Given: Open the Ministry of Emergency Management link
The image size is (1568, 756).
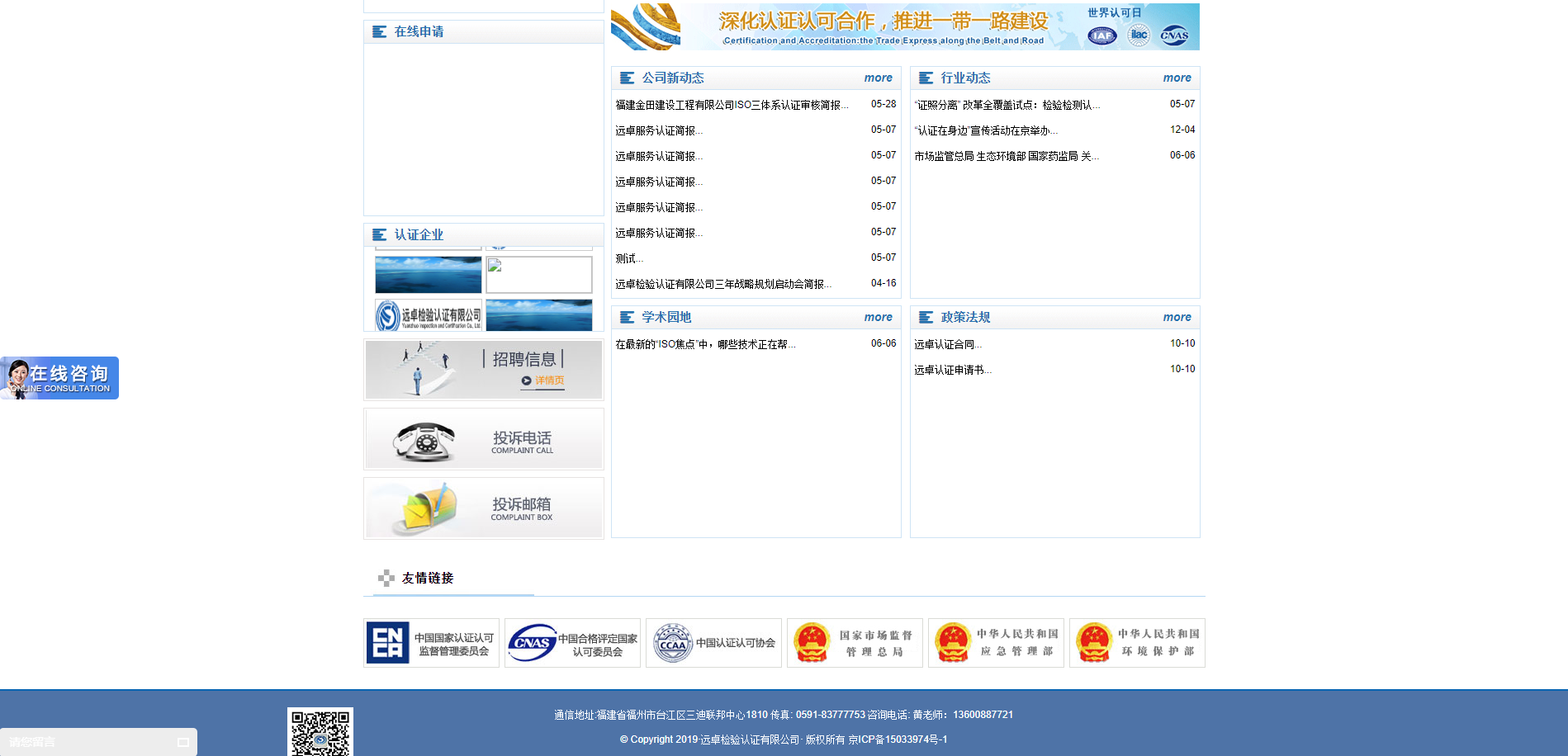Looking at the screenshot, I should (996, 643).
